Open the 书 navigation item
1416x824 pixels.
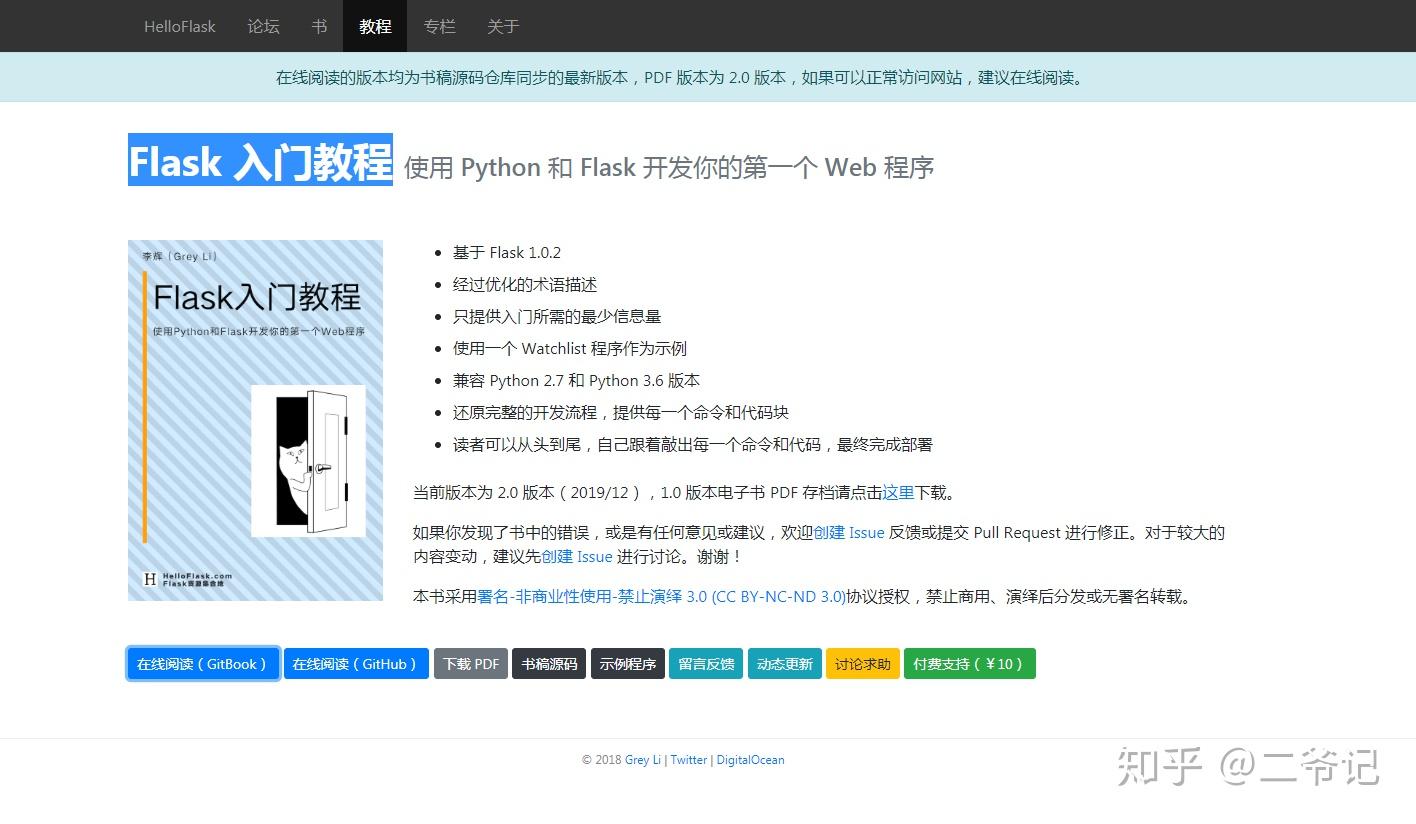[x=320, y=27]
